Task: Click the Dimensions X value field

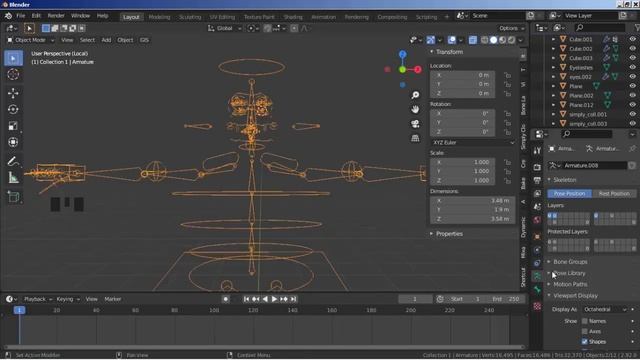Action: click(x=472, y=201)
